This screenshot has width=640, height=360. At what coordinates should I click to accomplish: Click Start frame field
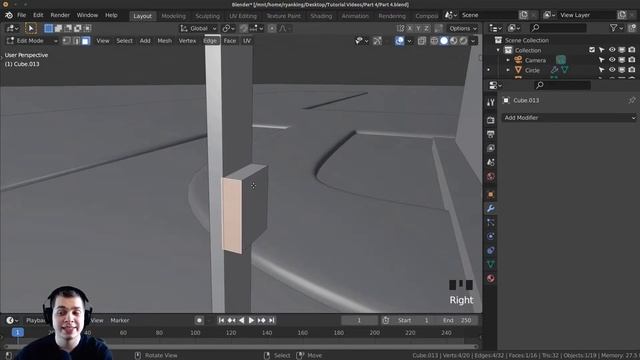pyautogui.click(x=413, y=320)
